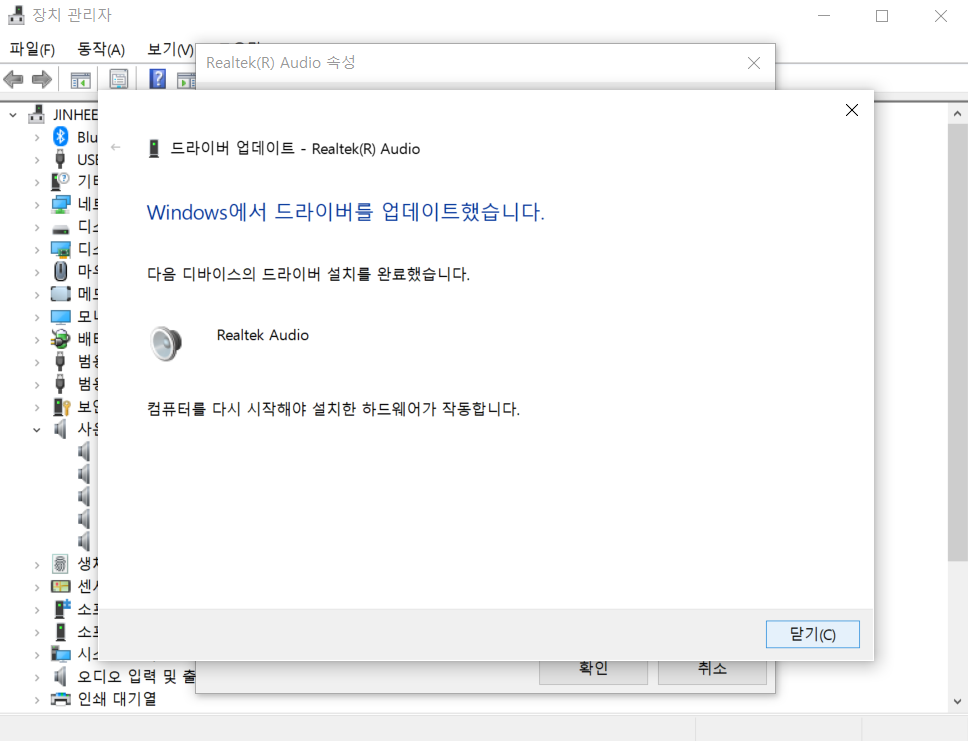Select the monitor icon in device tree
968x741 pixels.
(60, 317)
